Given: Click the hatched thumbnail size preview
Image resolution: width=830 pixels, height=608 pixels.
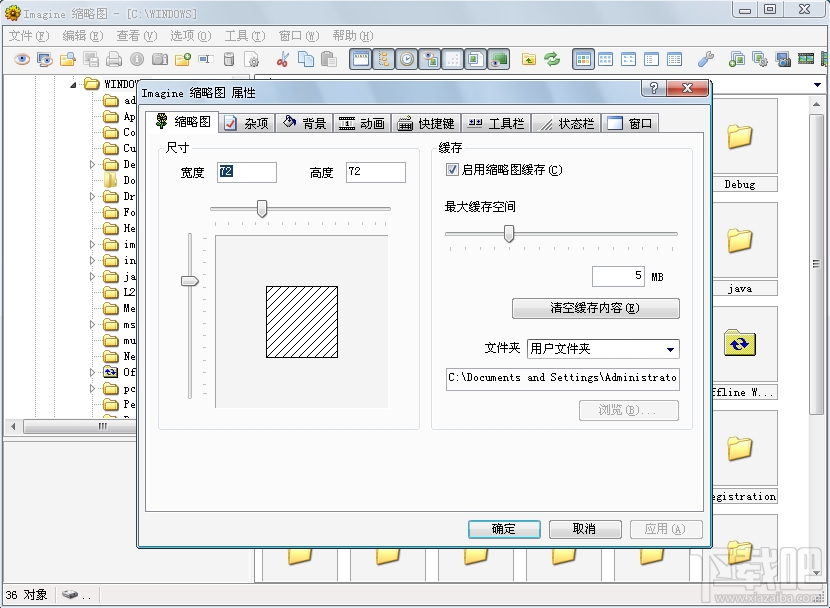Looking at the screenshot, I should (302, 322).
